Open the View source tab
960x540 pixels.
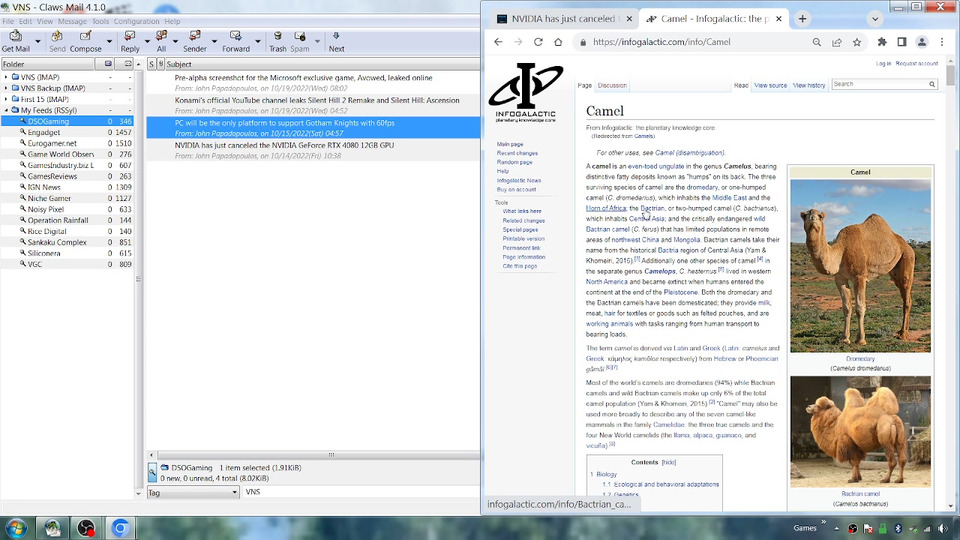pos(770,85)
